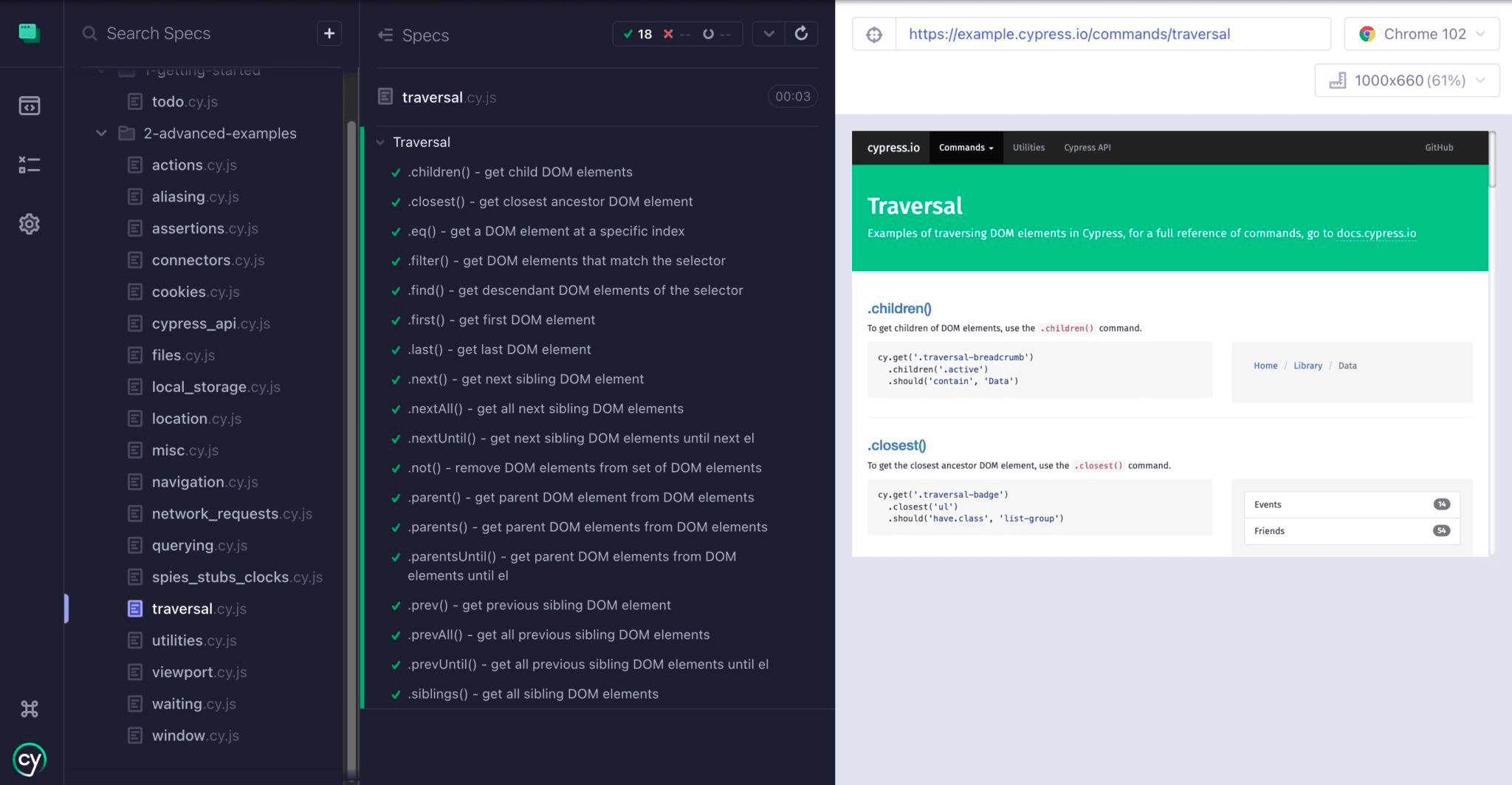Open the docs.cypress.io link

pos(1376,233)
